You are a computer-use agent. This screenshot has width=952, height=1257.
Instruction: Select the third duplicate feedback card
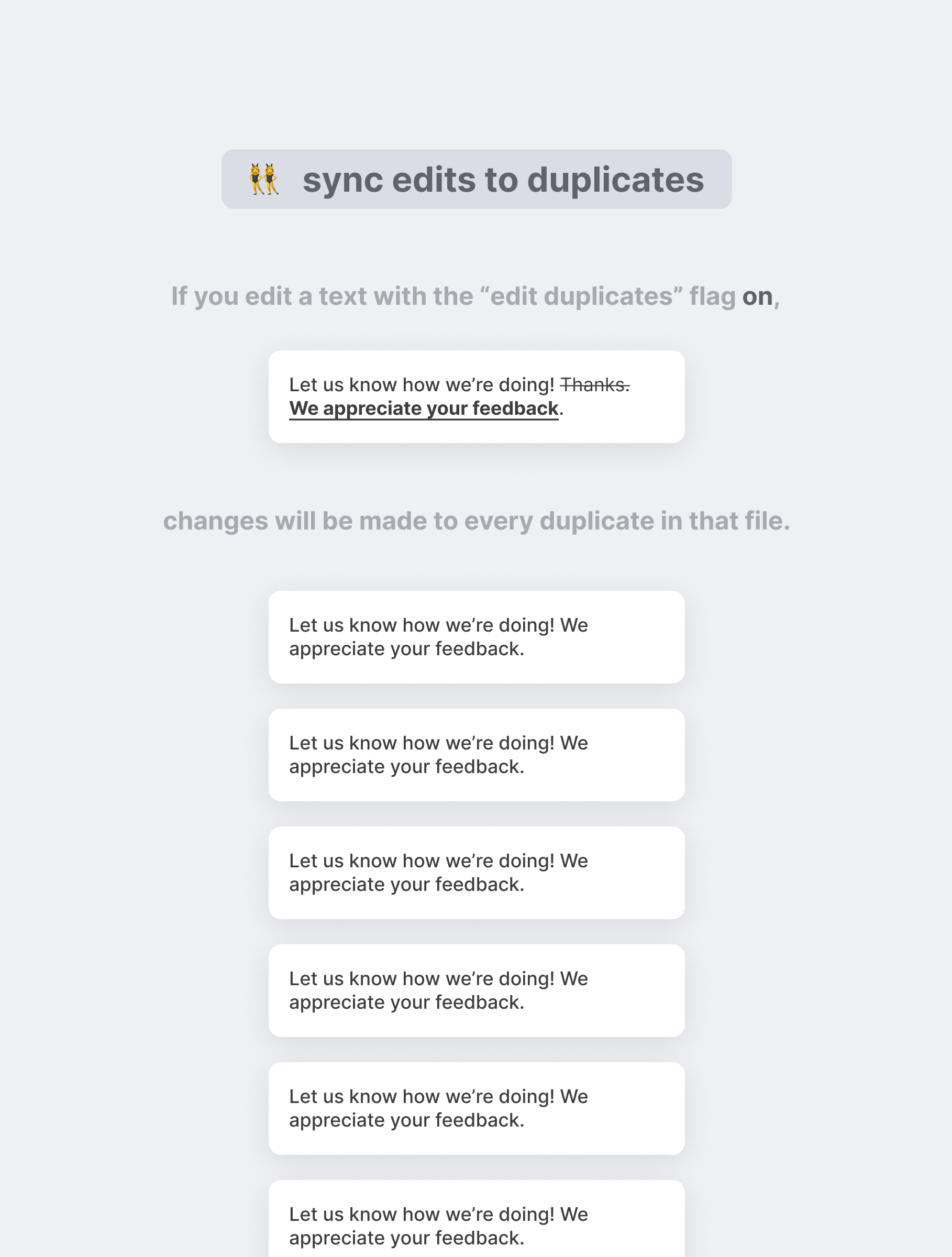tap(477, 873)
